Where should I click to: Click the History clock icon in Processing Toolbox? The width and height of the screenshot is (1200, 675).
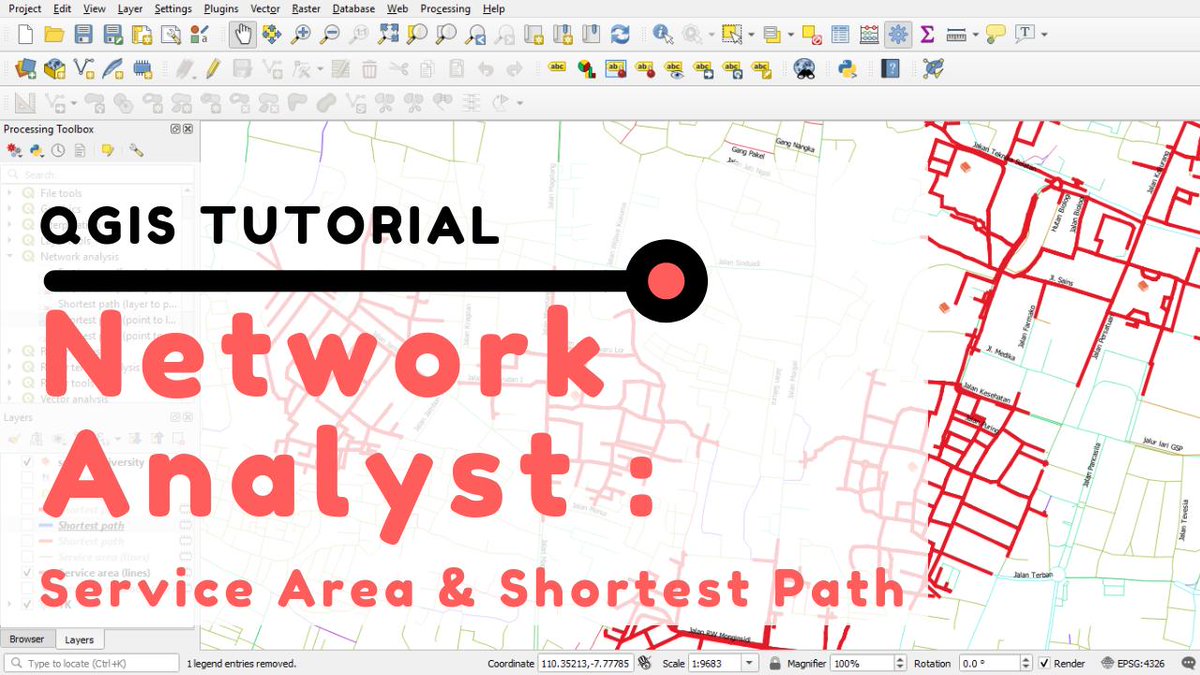[58, 150]
